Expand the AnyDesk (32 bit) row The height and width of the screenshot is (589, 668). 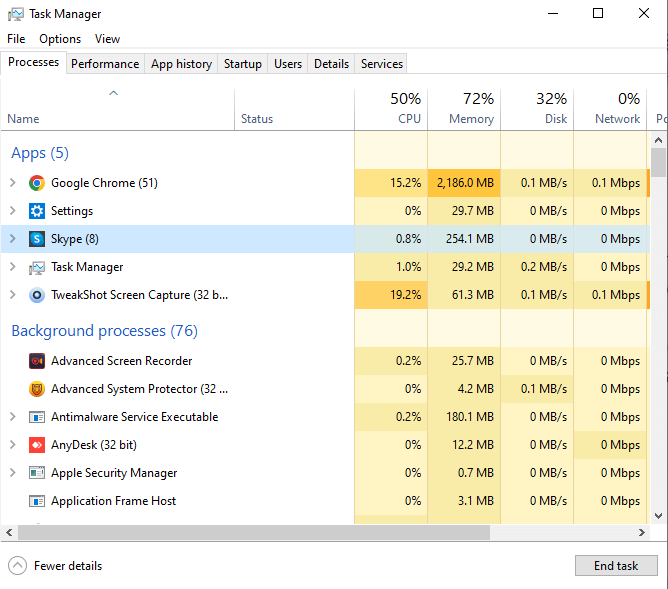(x=13, y=445)
